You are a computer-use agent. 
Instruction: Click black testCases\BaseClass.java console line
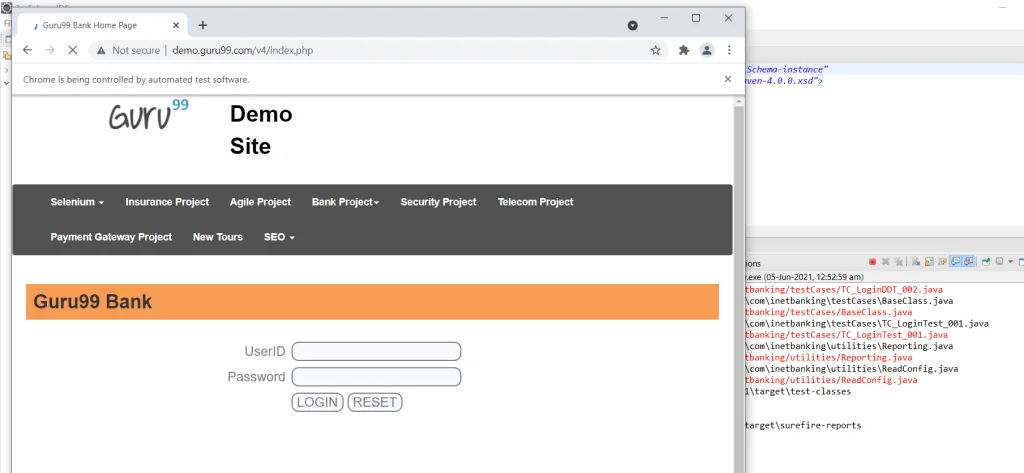849,301
